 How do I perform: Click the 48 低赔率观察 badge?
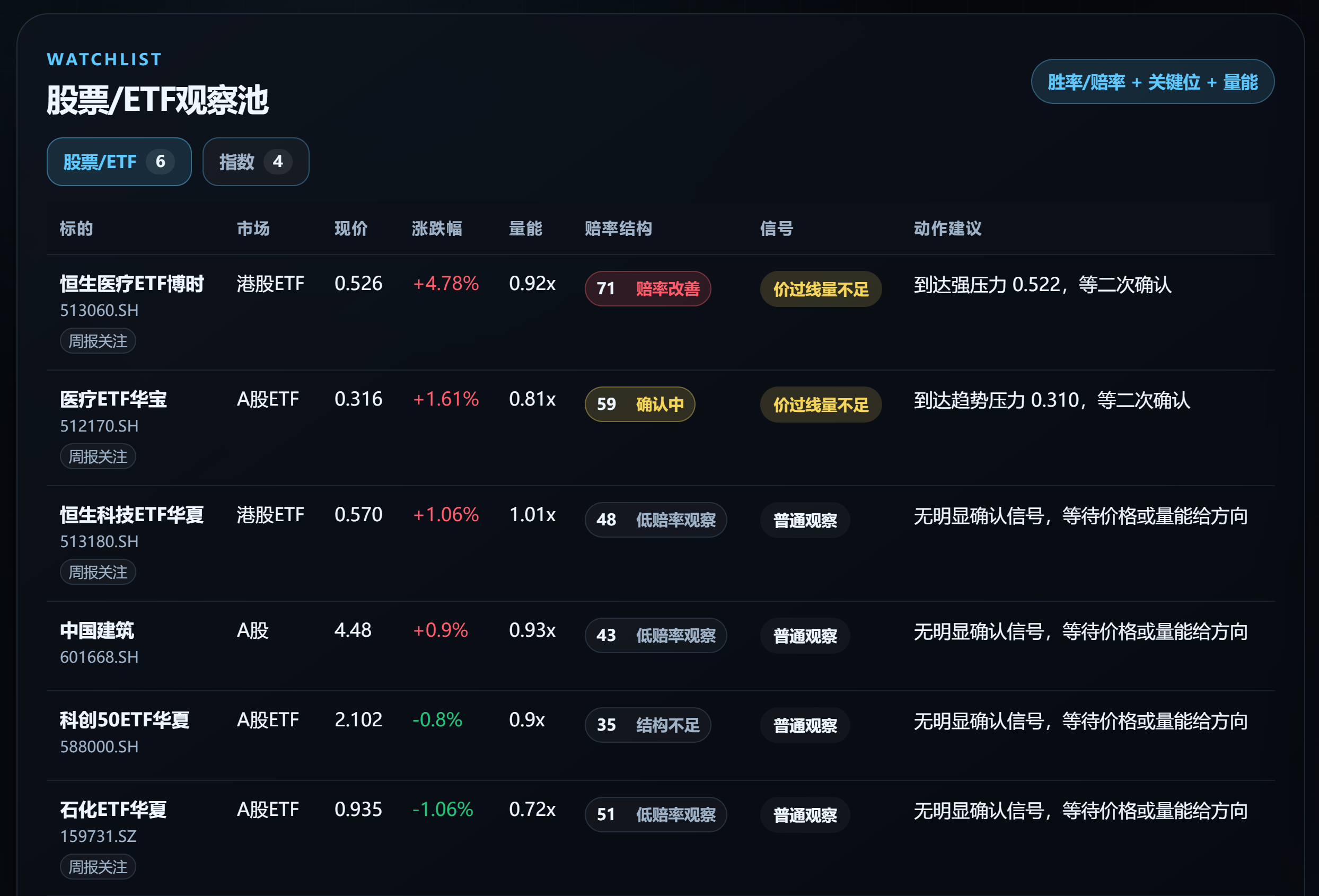(x=656, y=520)
